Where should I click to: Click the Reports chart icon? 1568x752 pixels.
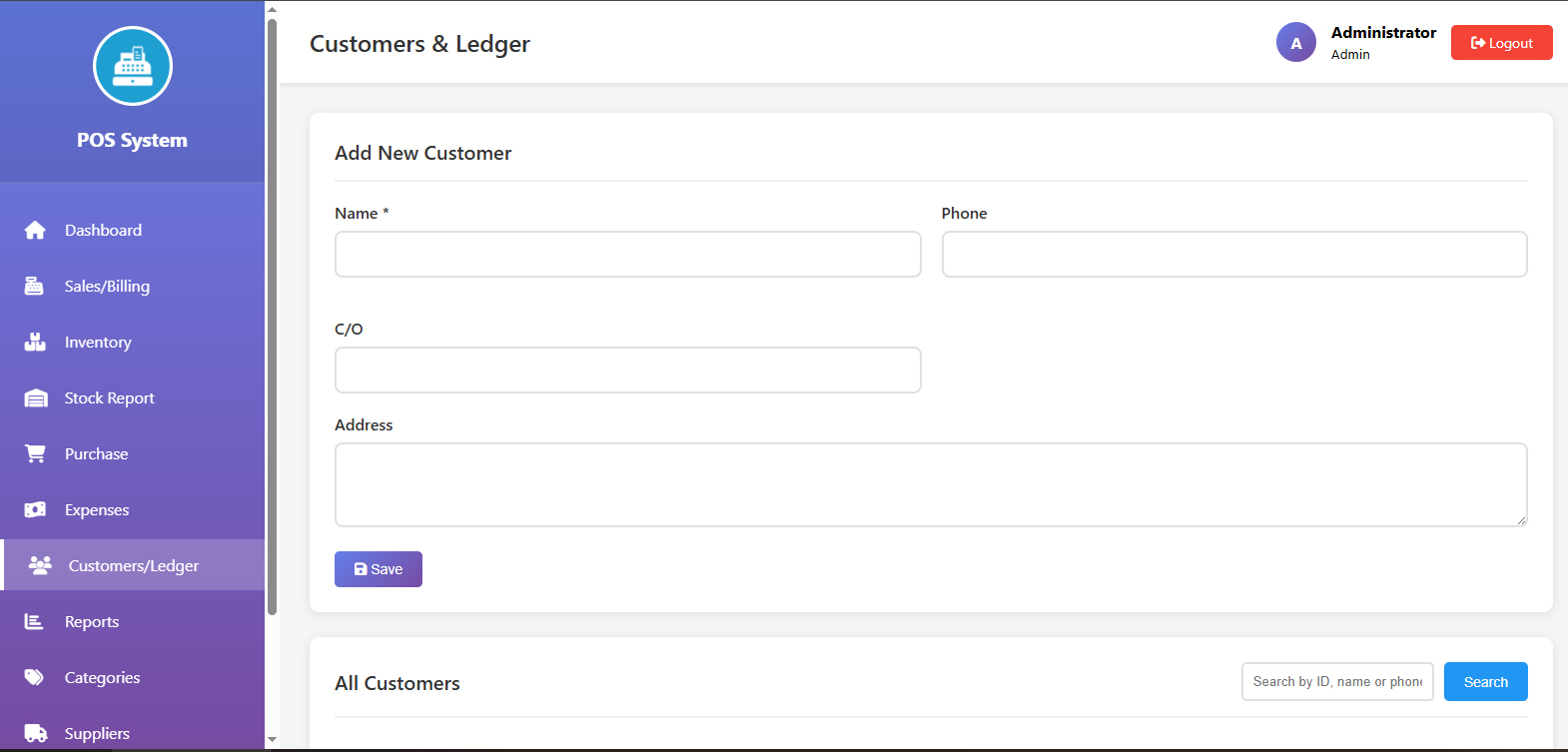point(34,622)
